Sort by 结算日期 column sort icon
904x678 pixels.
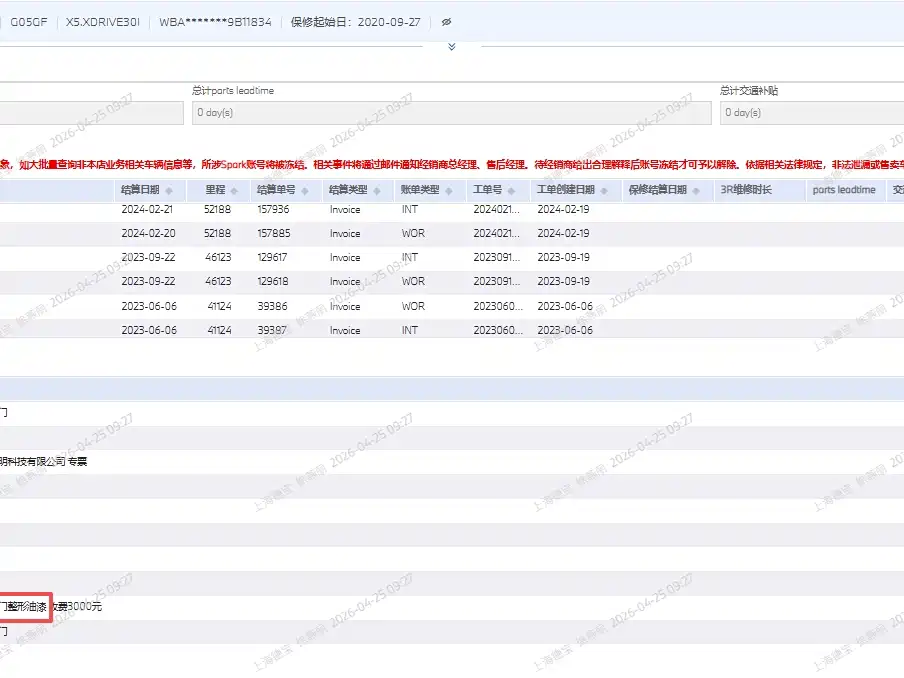[x=169, y=190]
